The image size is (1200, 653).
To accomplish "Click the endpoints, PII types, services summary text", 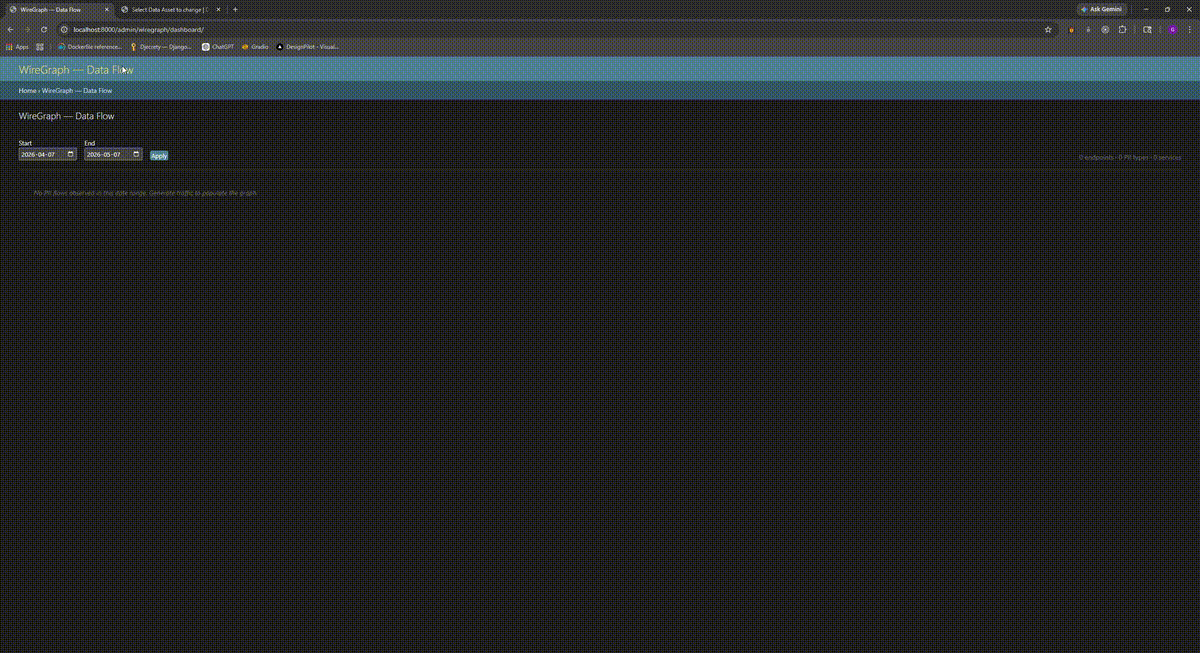I will [x=1130, y=158].
